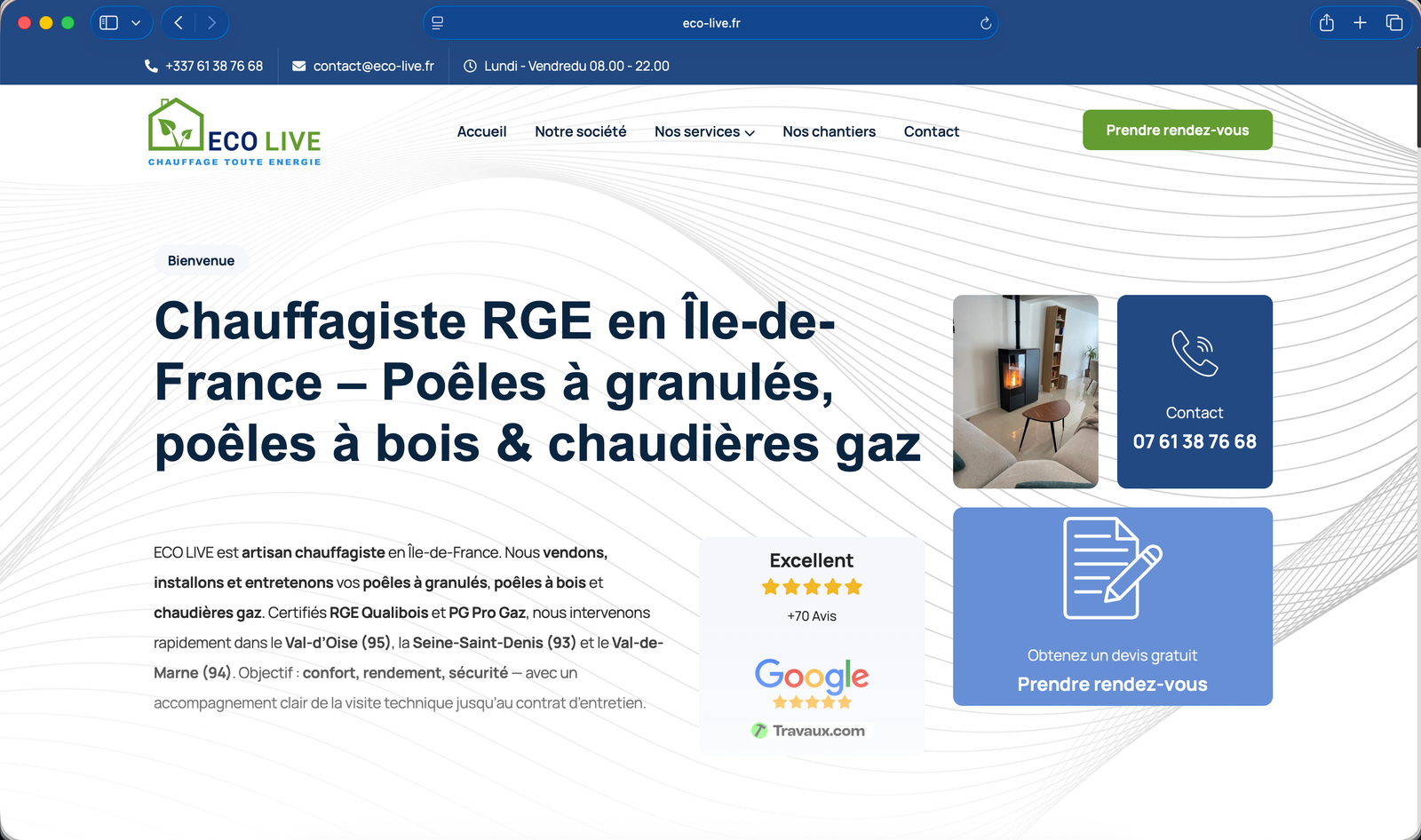Click the clock icon showing opening hours
Screen dimensions: 1421x840
pyautogui.click(x=469, y=65)
